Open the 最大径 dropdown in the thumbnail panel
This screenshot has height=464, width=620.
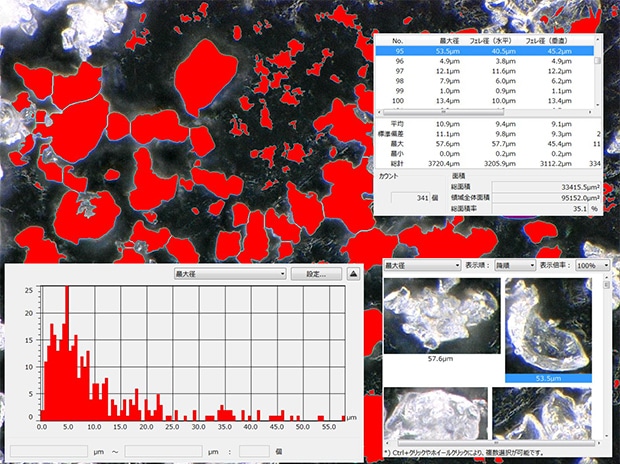click(x=423, y=265)
